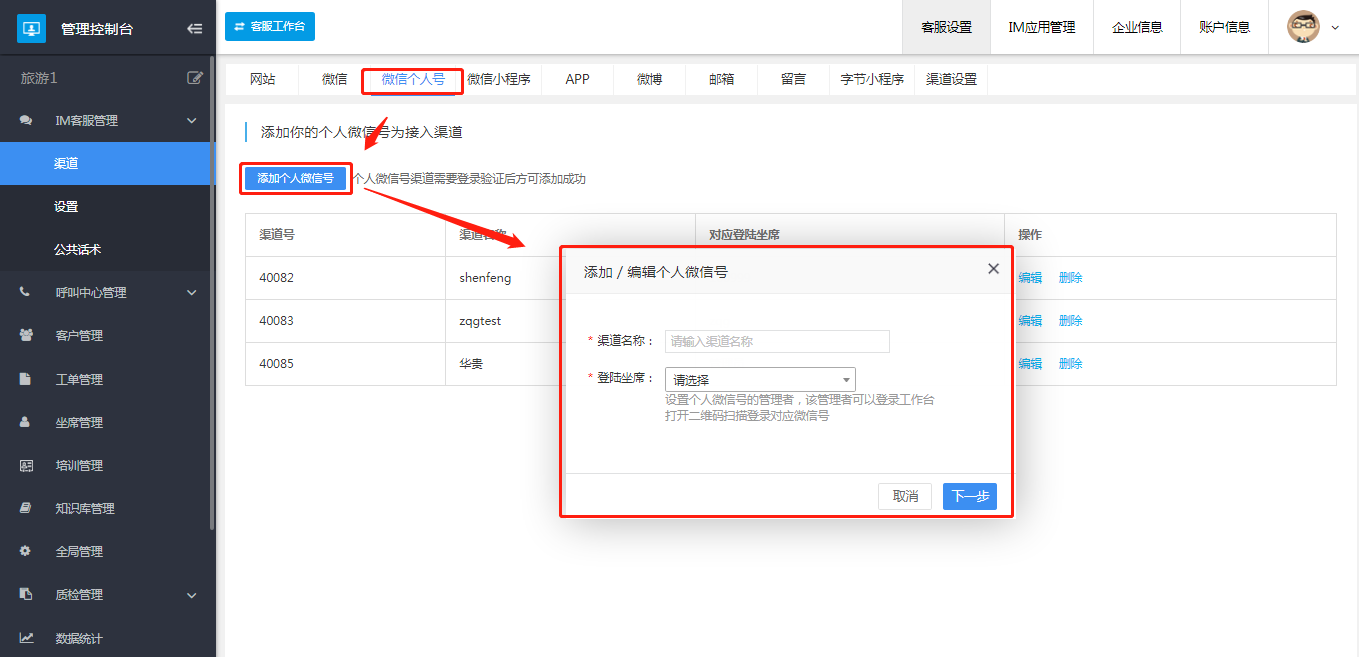The image size is (1359, 657).
Task: Open the user avatar account dropdown
Action: click(x=1313, y=27)
